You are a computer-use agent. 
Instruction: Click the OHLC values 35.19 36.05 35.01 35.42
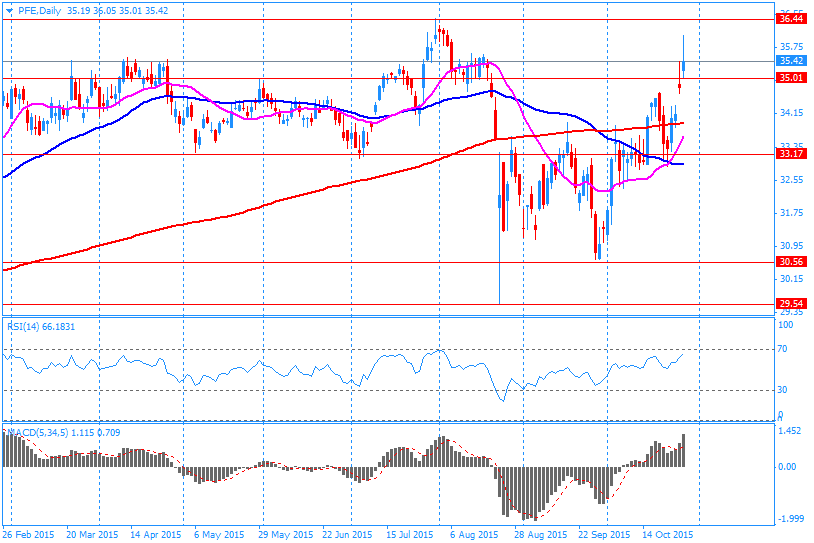(x=117, y=10)
